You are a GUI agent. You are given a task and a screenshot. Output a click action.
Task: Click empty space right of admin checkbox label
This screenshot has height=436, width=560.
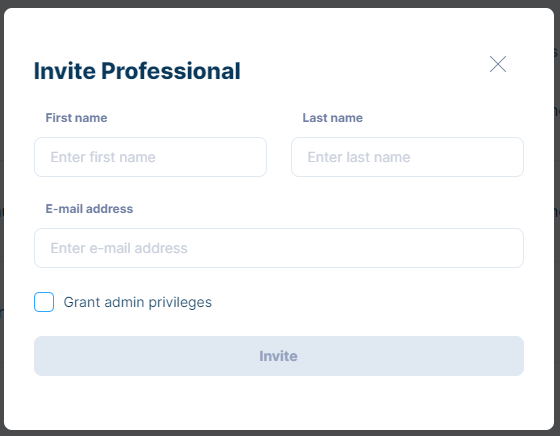coord(368,302)
